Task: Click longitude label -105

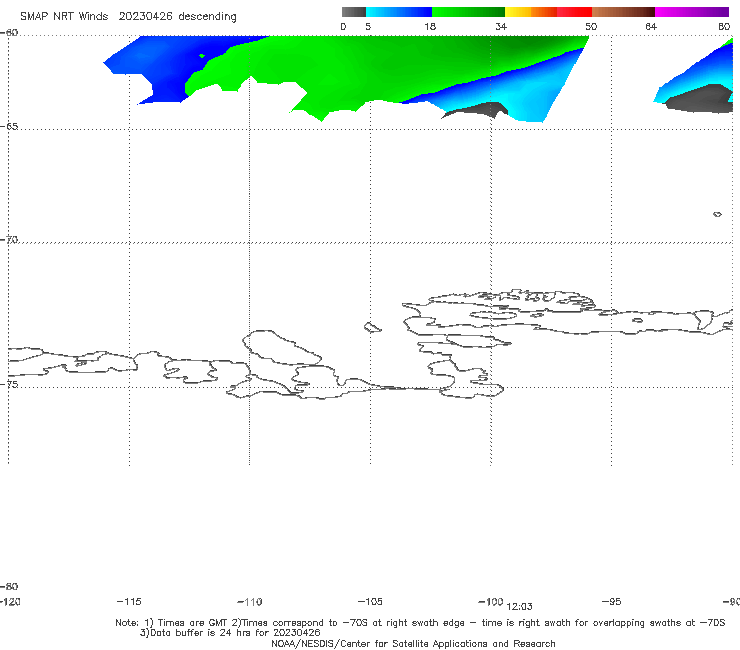Action: click(370, 601)
